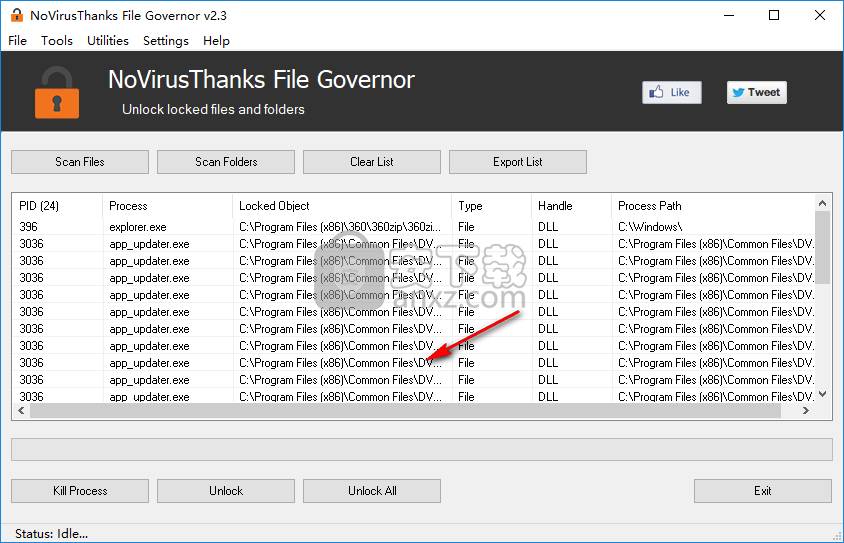Image resolution: width=844 pixels, height=543 pixels.
Task: Click the Export List button
Action: coord(518,162)
